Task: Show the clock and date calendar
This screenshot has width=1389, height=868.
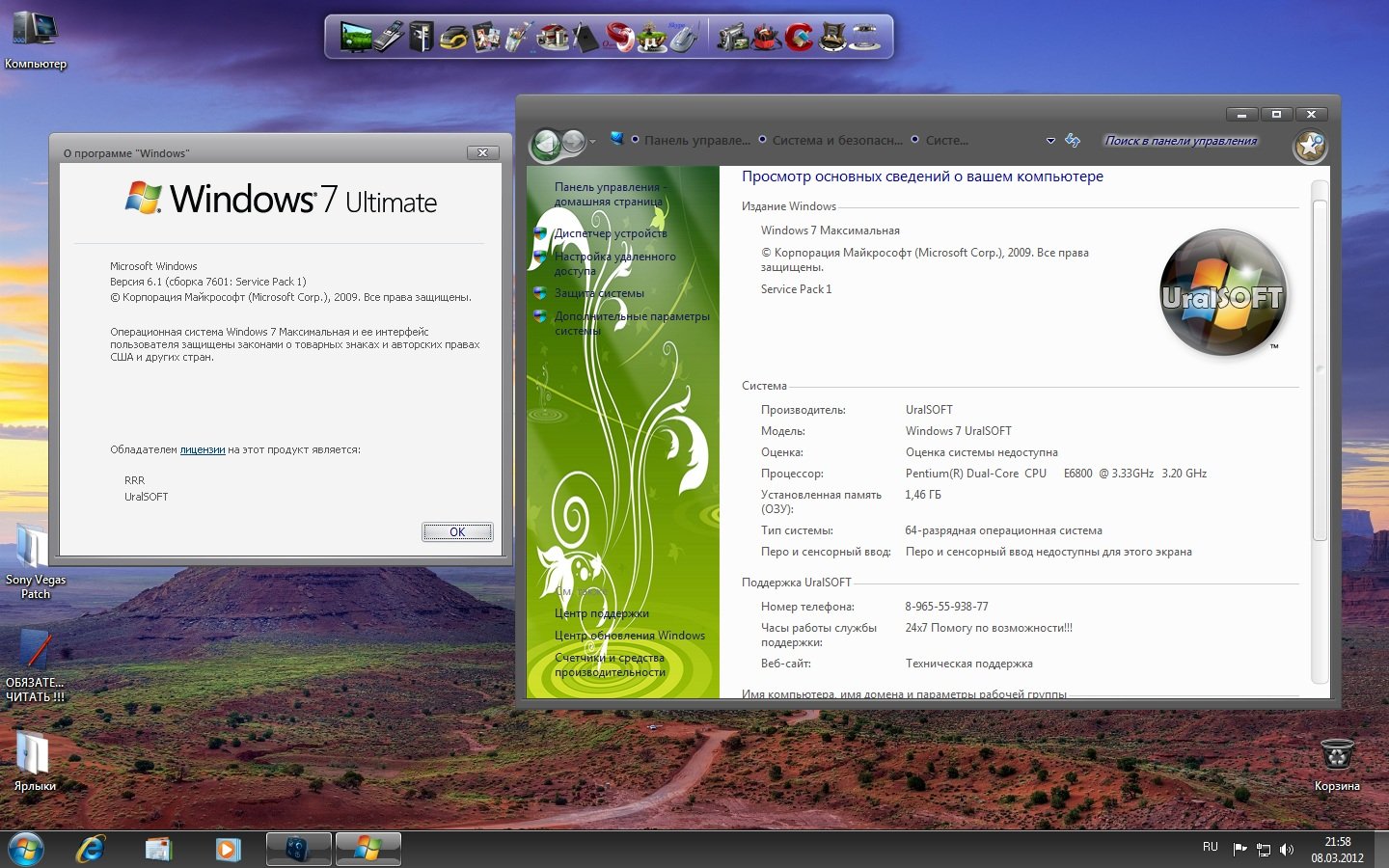Action: [x=1337, y=850]
